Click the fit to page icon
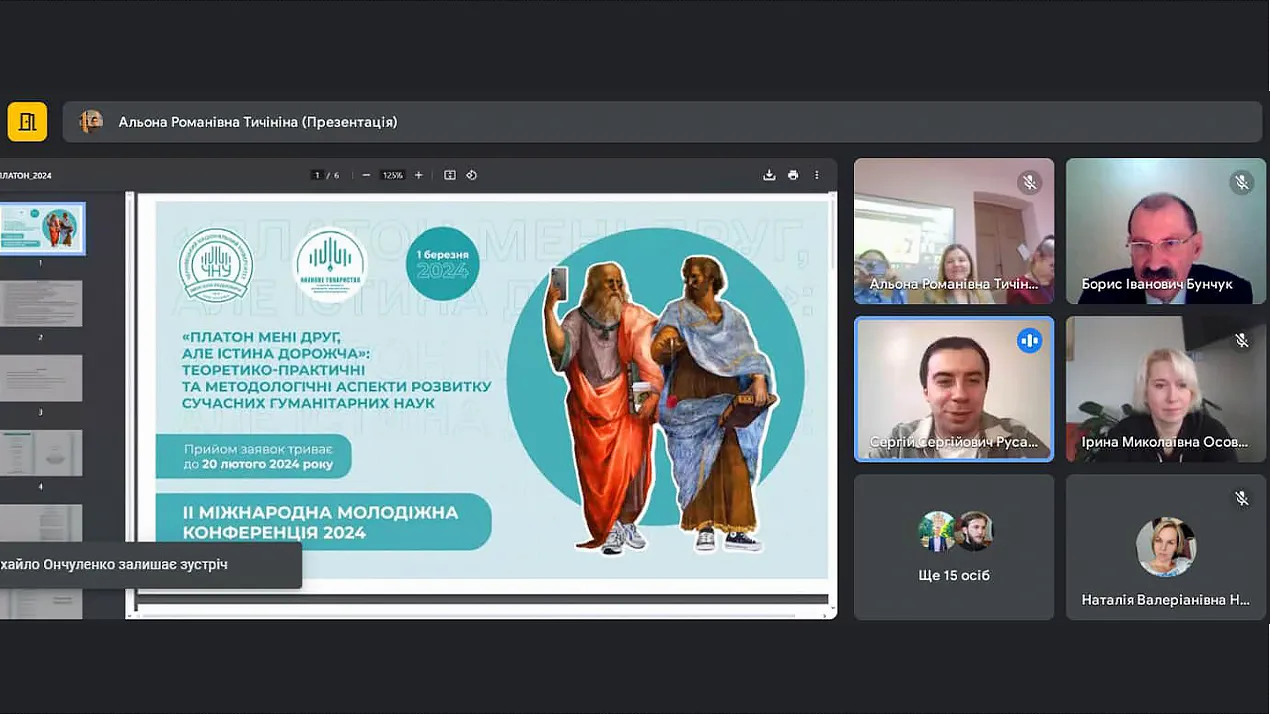This screenshot has height=714, width=1270. pyautogui.click(x=450, y=175)
